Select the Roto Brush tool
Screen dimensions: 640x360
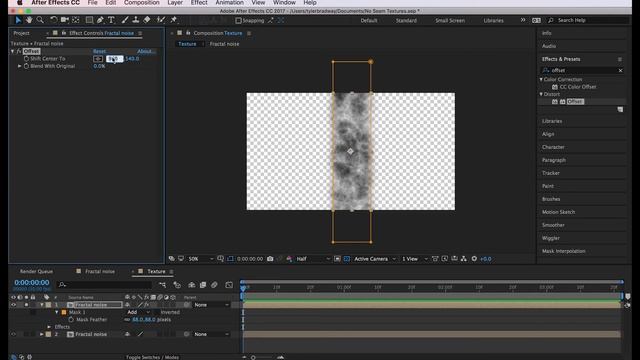point(161,20)
